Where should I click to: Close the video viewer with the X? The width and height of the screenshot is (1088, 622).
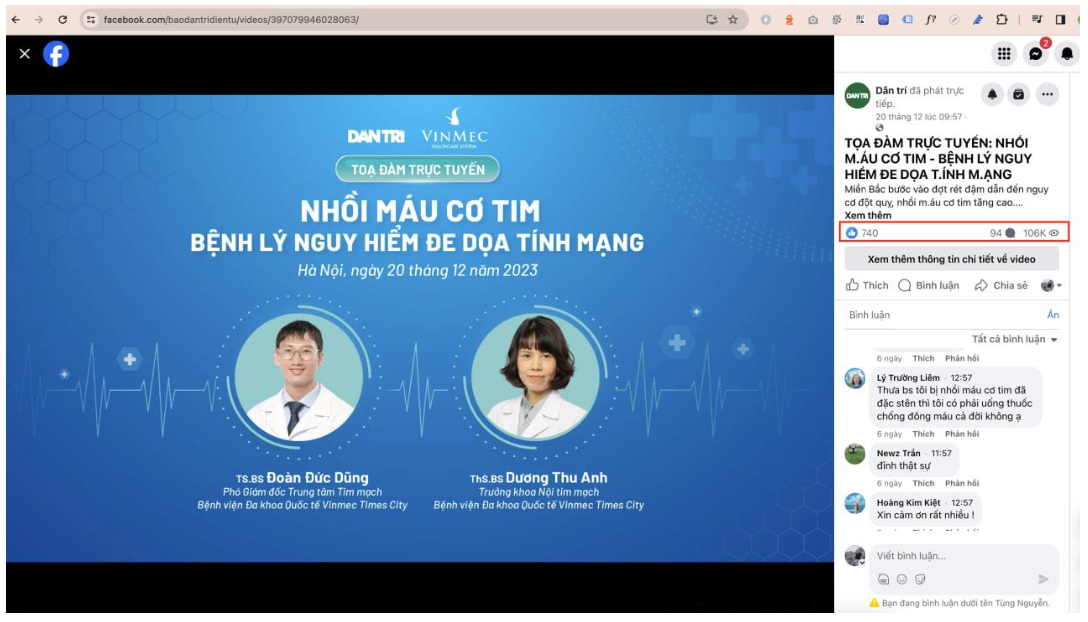click(25, 53)
